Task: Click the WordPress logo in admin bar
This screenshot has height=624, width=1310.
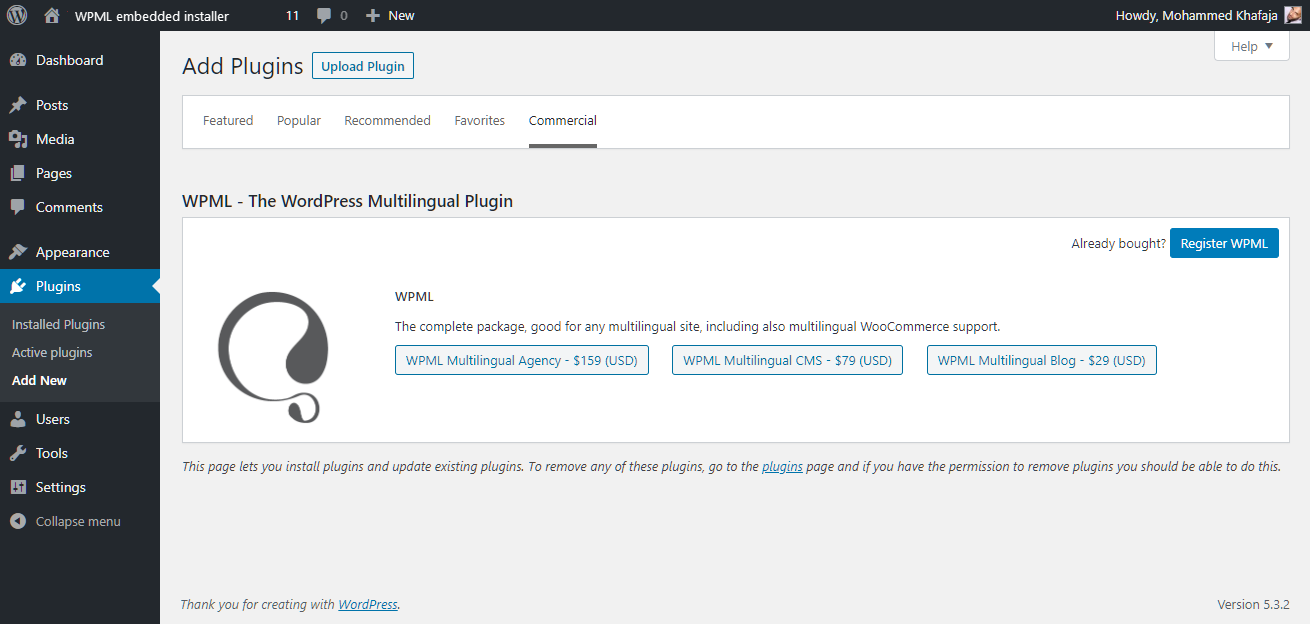Action: click(17, 15)
